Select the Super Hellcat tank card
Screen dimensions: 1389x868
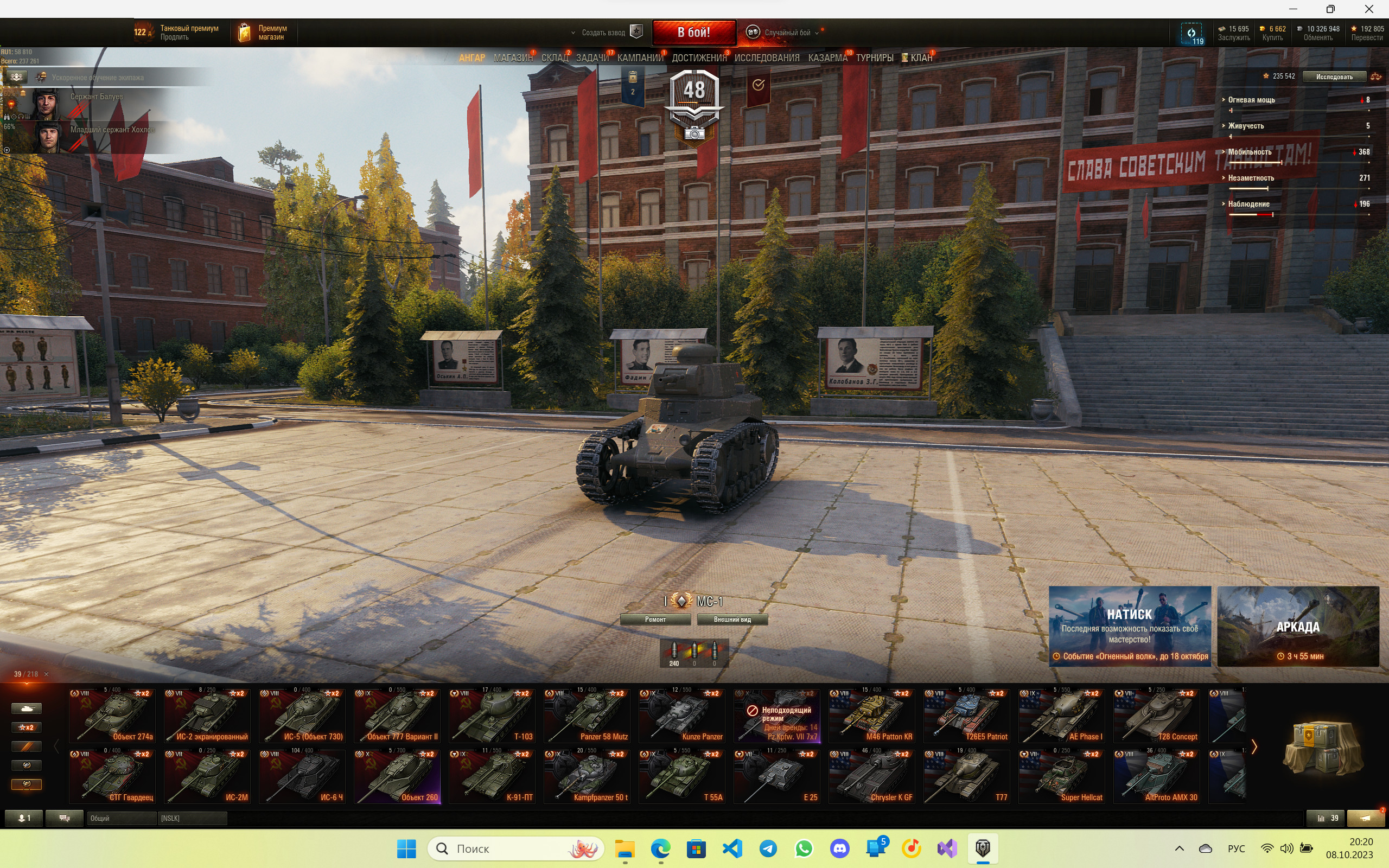tap(1062, 777)
